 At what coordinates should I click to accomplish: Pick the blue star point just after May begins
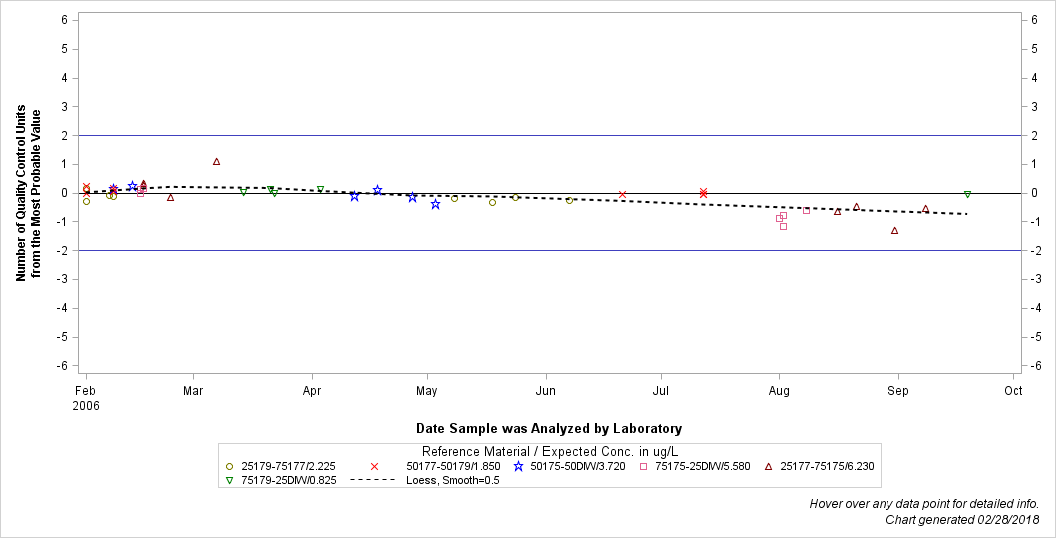pyautogui.click(x=435, y=204)
